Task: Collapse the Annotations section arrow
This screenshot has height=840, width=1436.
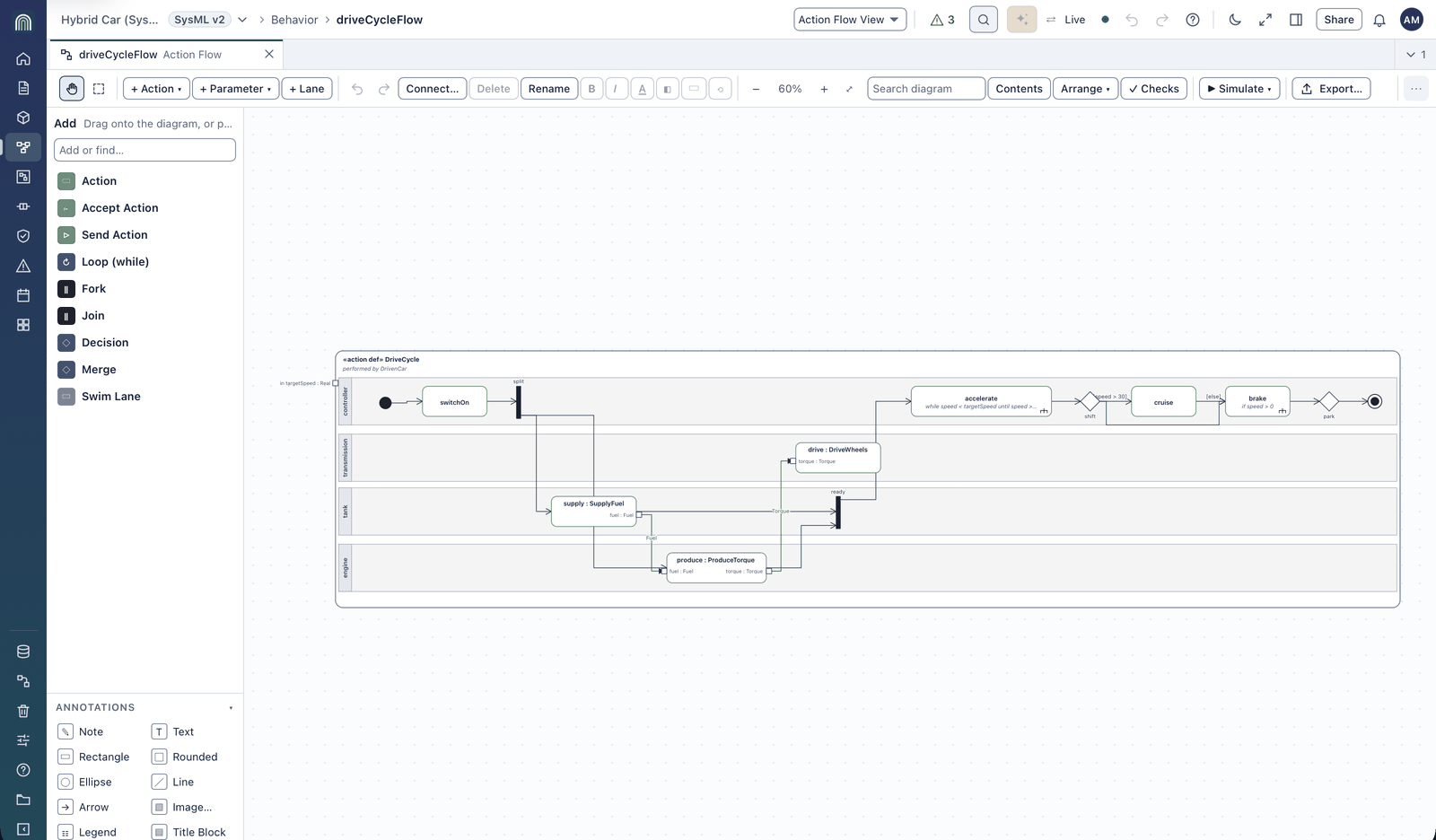Action: [x=231, y=708]
